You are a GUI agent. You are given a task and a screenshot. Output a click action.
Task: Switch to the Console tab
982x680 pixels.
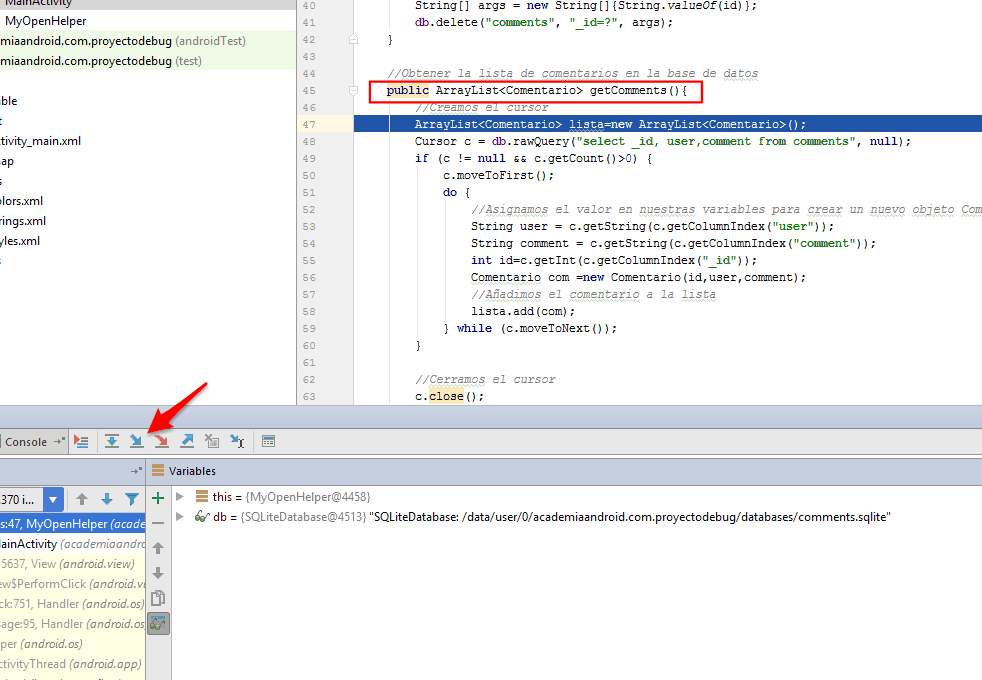(26, 441)
